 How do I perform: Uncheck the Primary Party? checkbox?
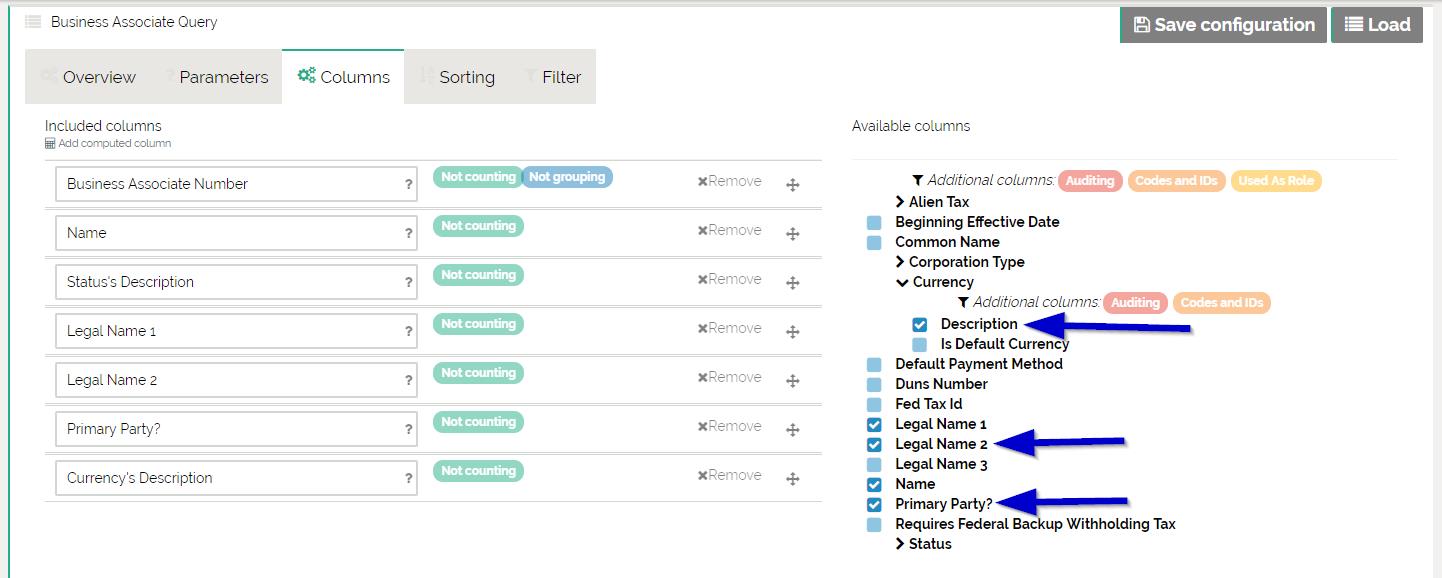click(x=874, y=505)
